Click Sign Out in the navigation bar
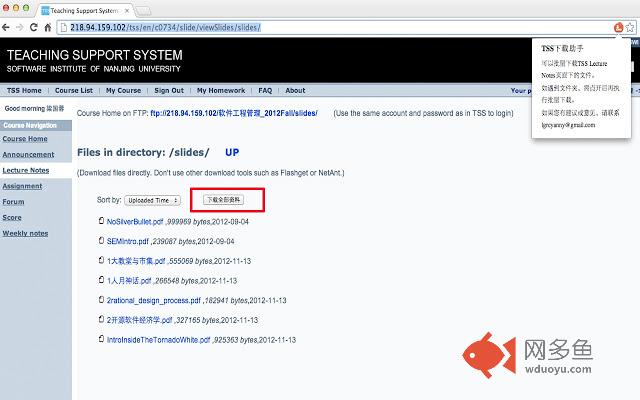The height and width of the screenshot is (400, 640). click(169, 91)
